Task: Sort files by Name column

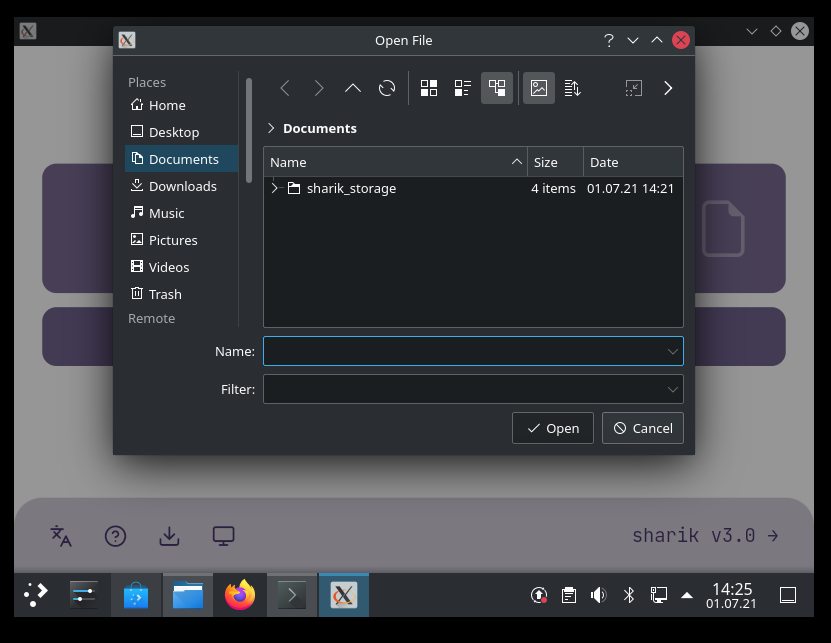Action: point(395,162)
